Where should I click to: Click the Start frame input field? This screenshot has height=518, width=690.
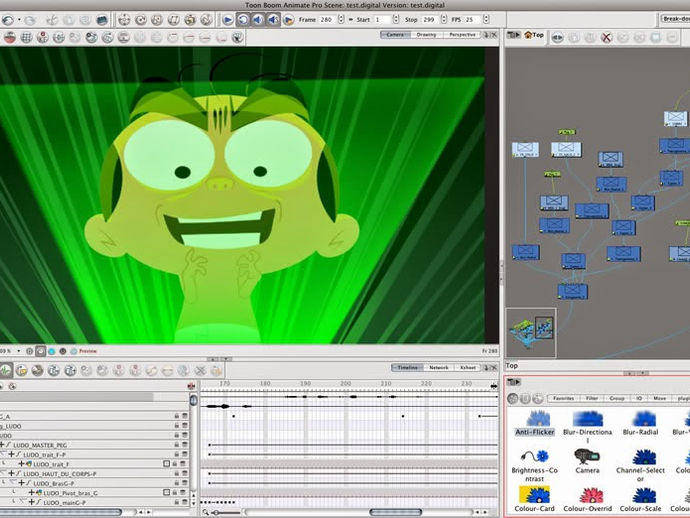tap(382, 20)
